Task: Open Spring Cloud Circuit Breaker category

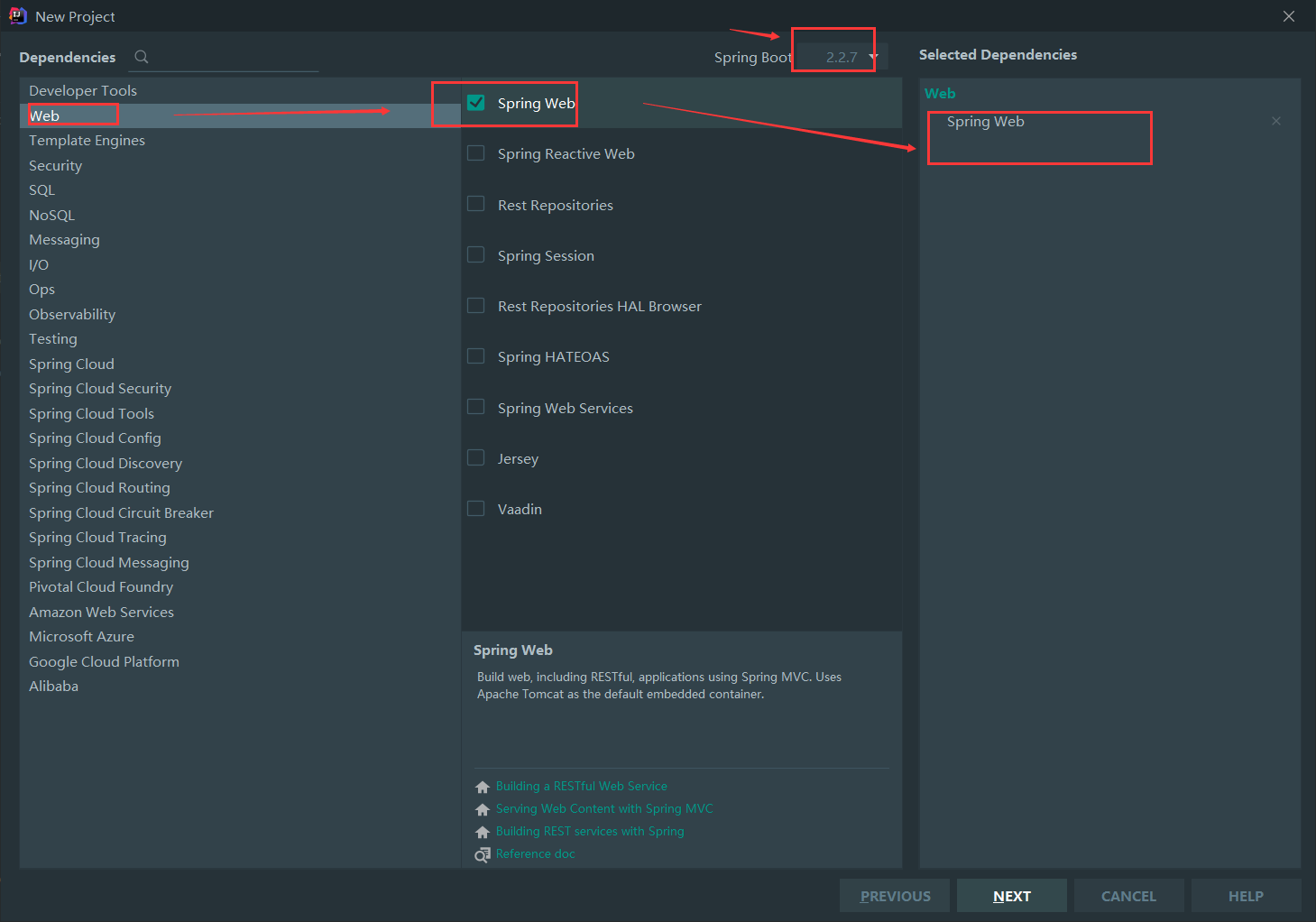Action: [x=240, y=512]
